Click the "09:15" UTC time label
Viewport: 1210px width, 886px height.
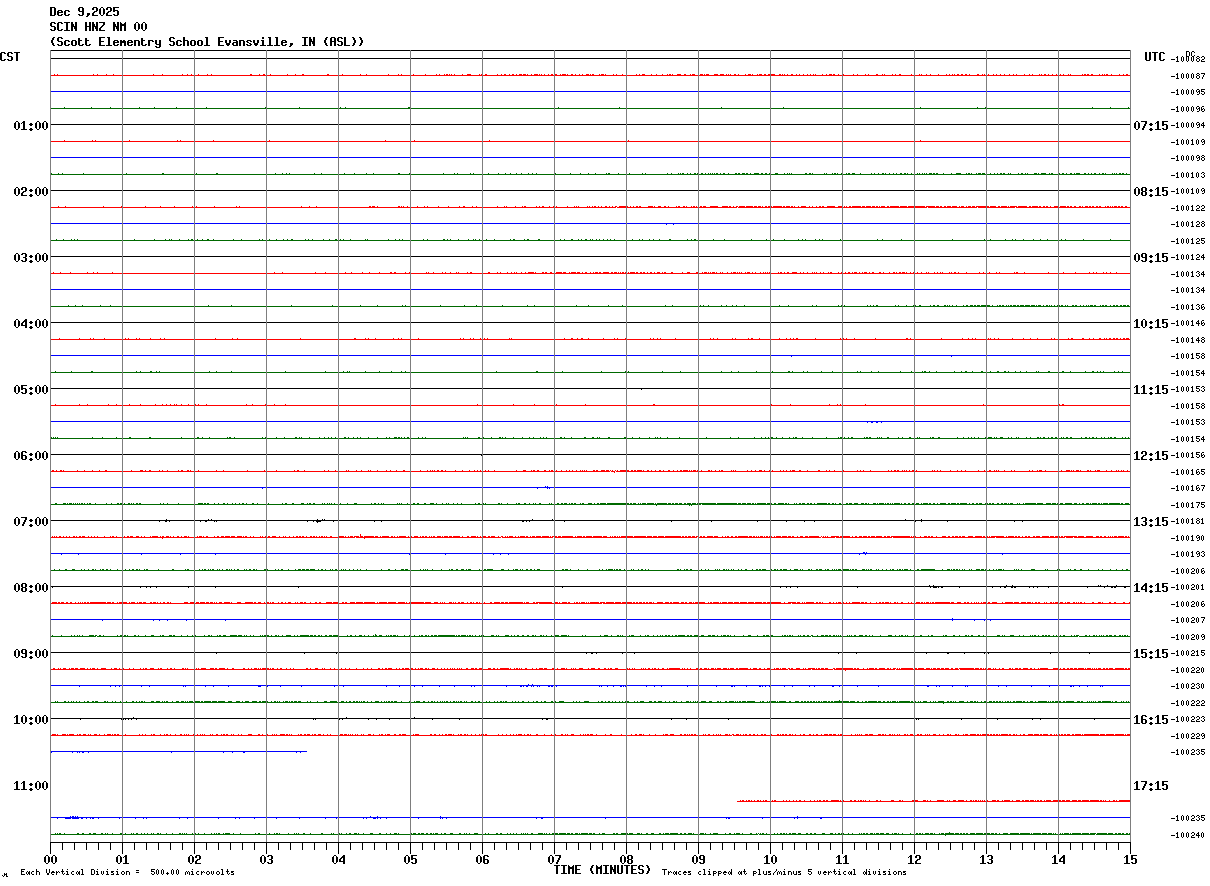pyautogui.click(x=1151, y=258)
